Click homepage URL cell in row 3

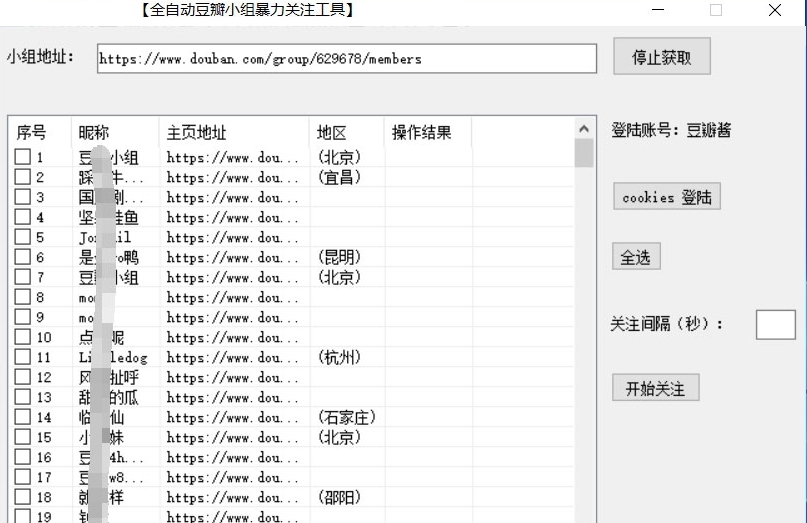[233, 198]
